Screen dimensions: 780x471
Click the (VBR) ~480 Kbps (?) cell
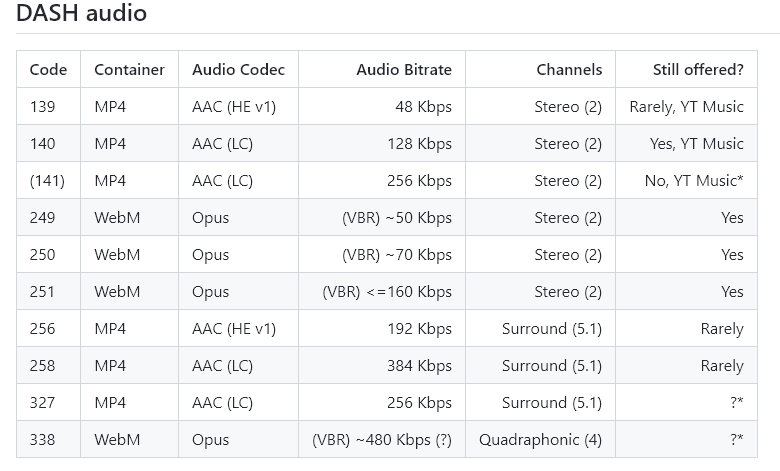coord(381,440)
